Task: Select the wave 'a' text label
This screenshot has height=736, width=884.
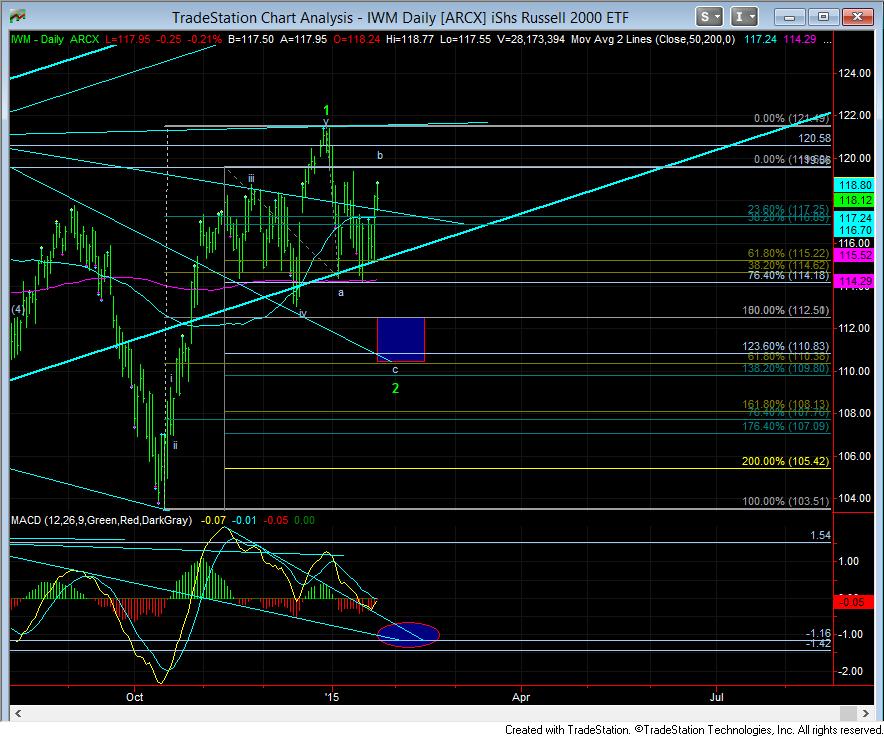Action: [341, 293]
